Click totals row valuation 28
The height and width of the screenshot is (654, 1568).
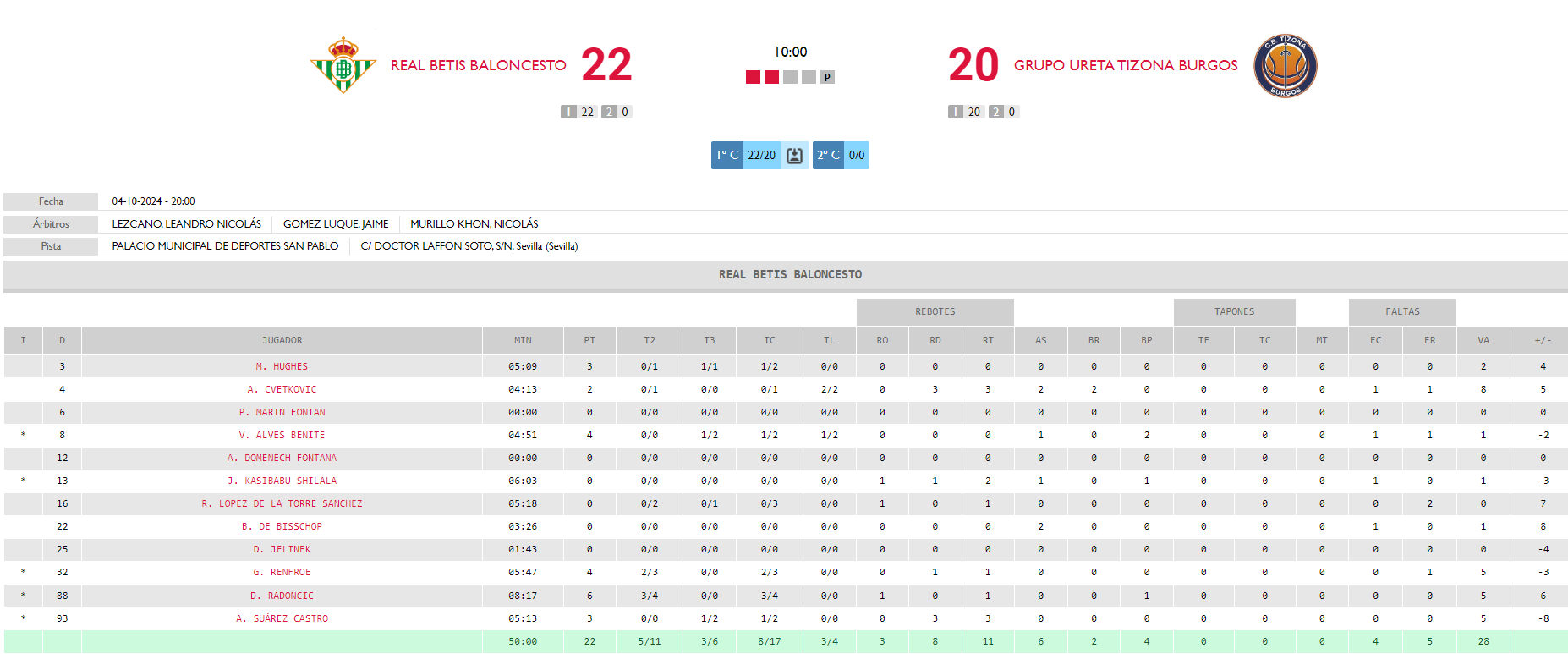coord(1483,641)
